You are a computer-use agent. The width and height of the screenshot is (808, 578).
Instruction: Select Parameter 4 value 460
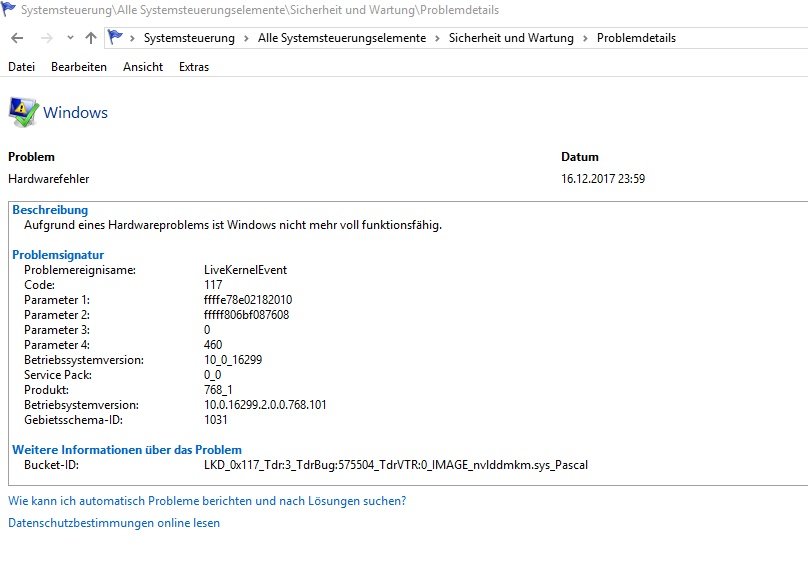pos(213,345)
